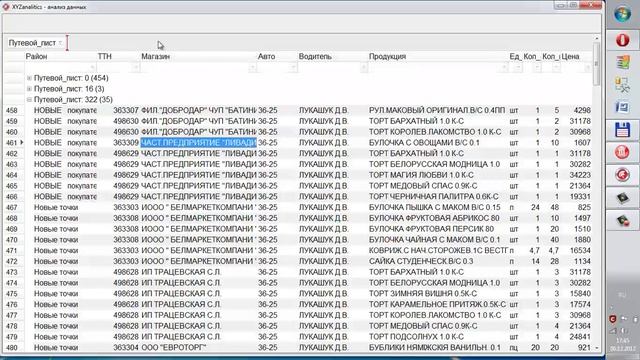640x360 pixels.
Task: Click the red round trash-like taskbar icon
Action: 622,152
